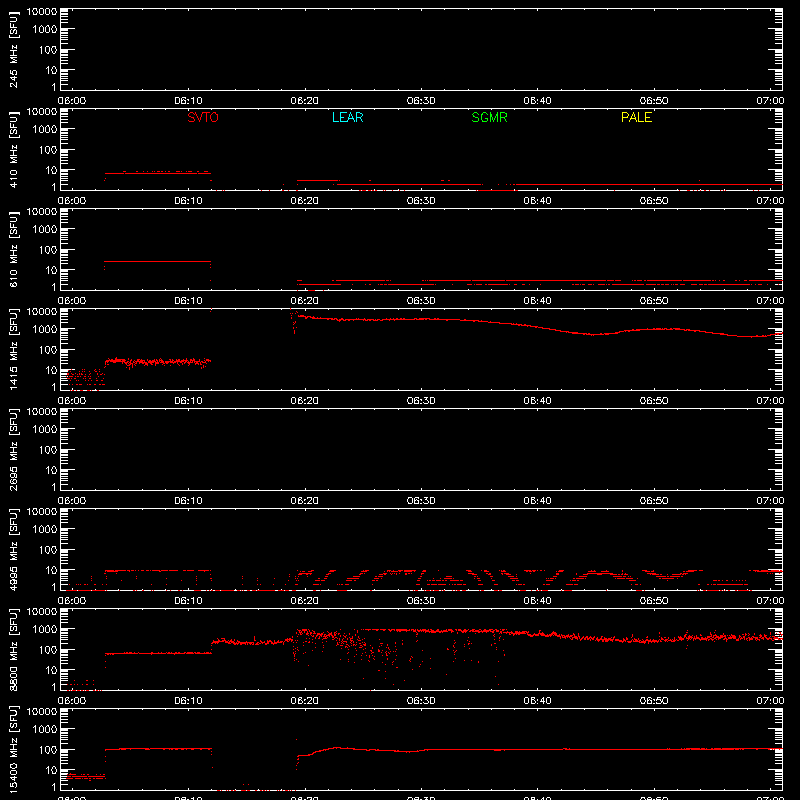This screenshot has width=800, height=800.
Task: Click 06:10 label below the 410 MHz panel
Action: tap(188, 201)
